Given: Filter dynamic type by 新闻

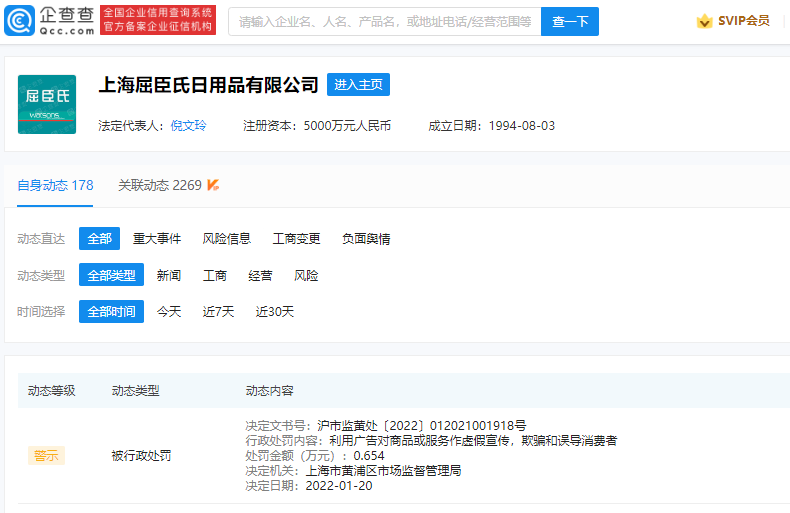Looking at the screenshot, I should 169,275.
